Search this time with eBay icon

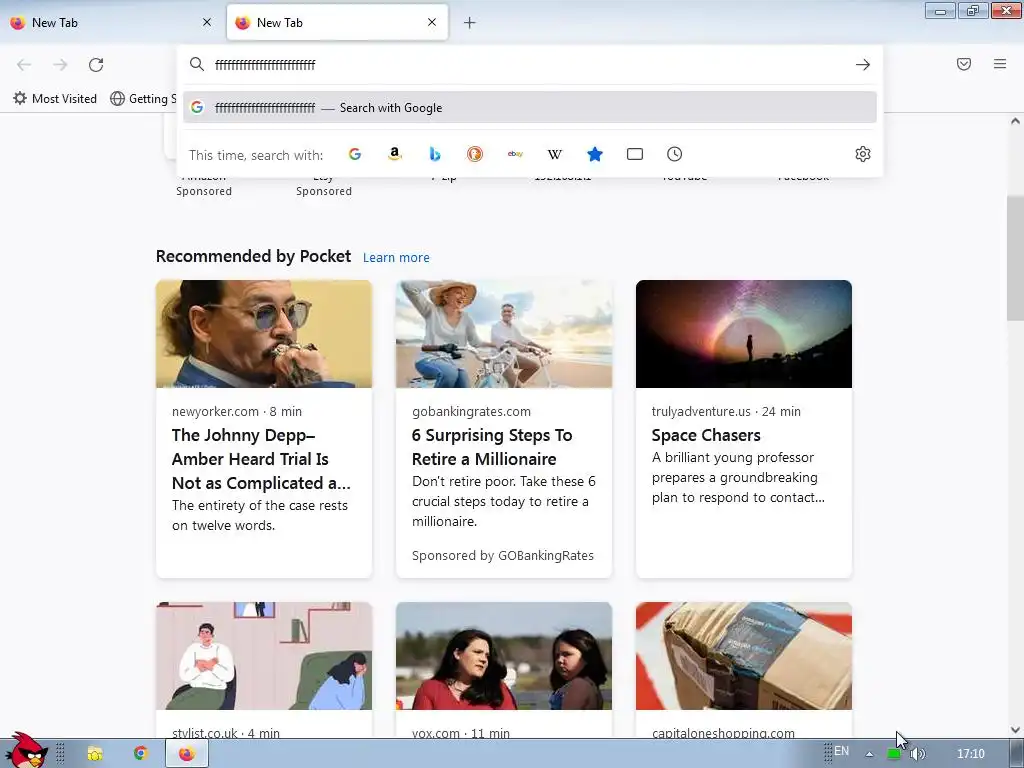515,154
